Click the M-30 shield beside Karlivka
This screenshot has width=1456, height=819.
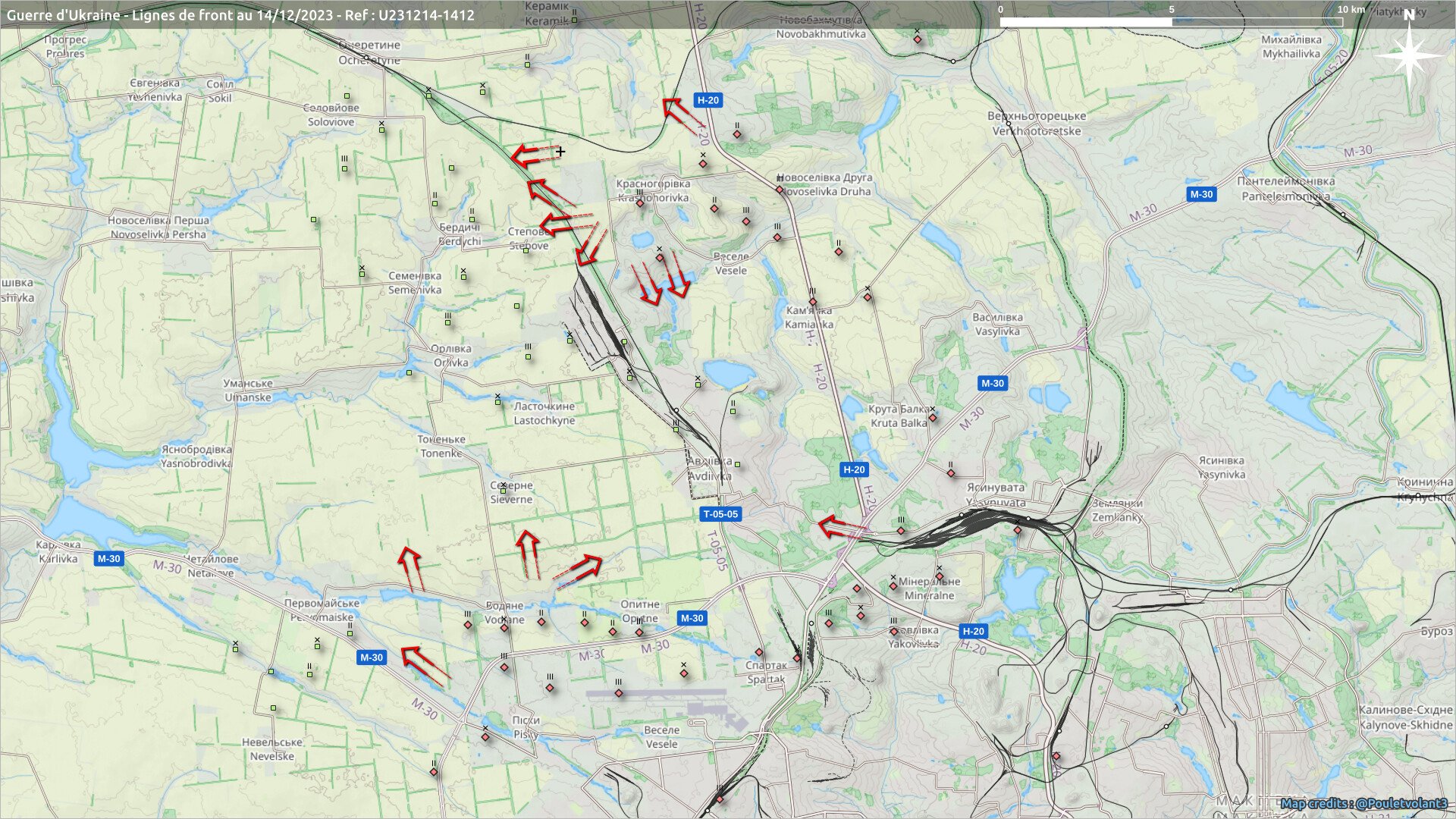tap(108, 558)
